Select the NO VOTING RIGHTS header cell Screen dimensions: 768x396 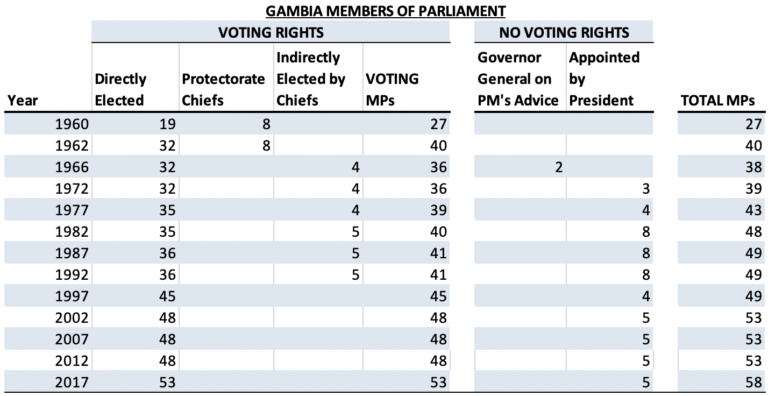(563, 32)
